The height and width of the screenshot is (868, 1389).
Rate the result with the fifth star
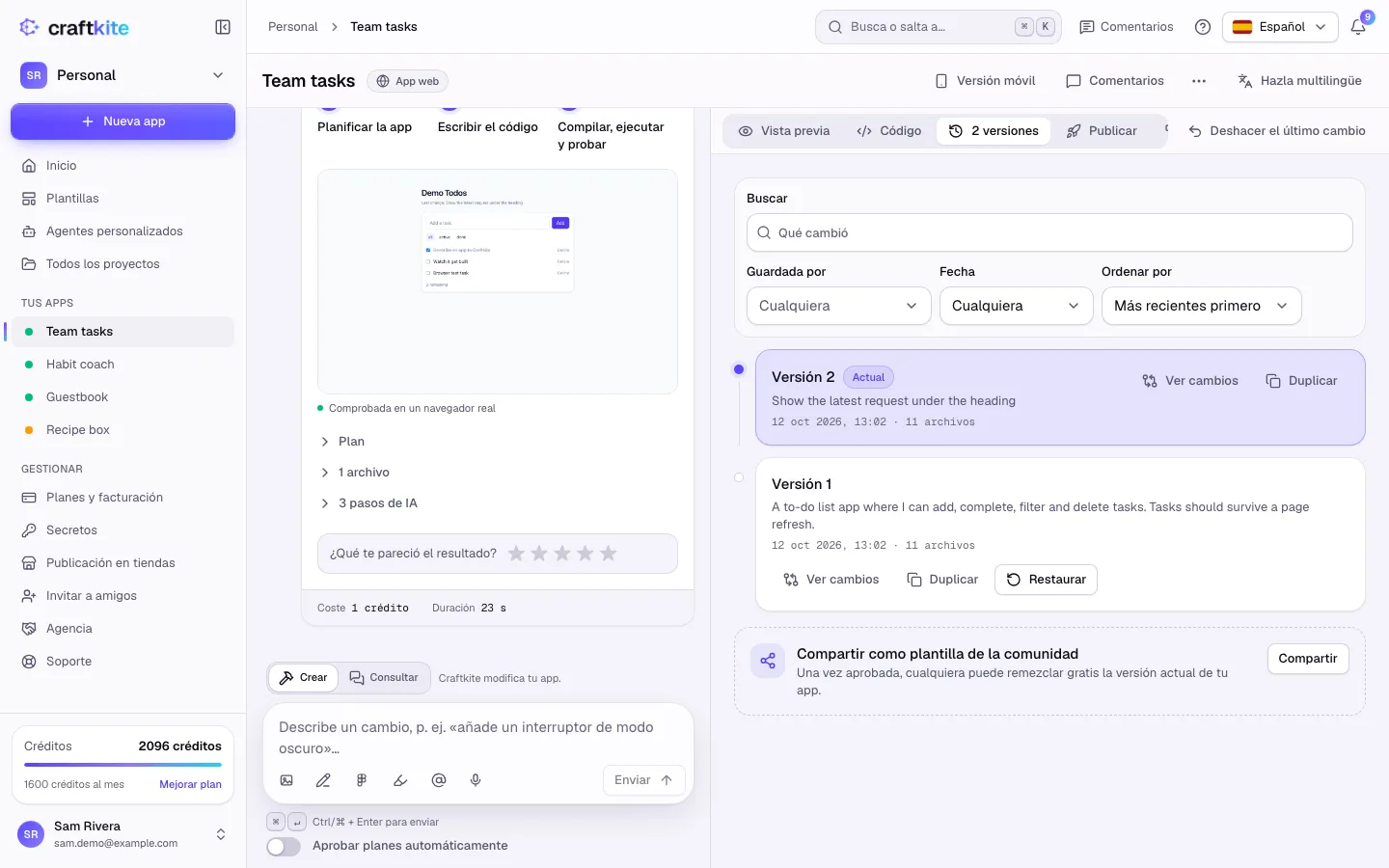(608, 554)
